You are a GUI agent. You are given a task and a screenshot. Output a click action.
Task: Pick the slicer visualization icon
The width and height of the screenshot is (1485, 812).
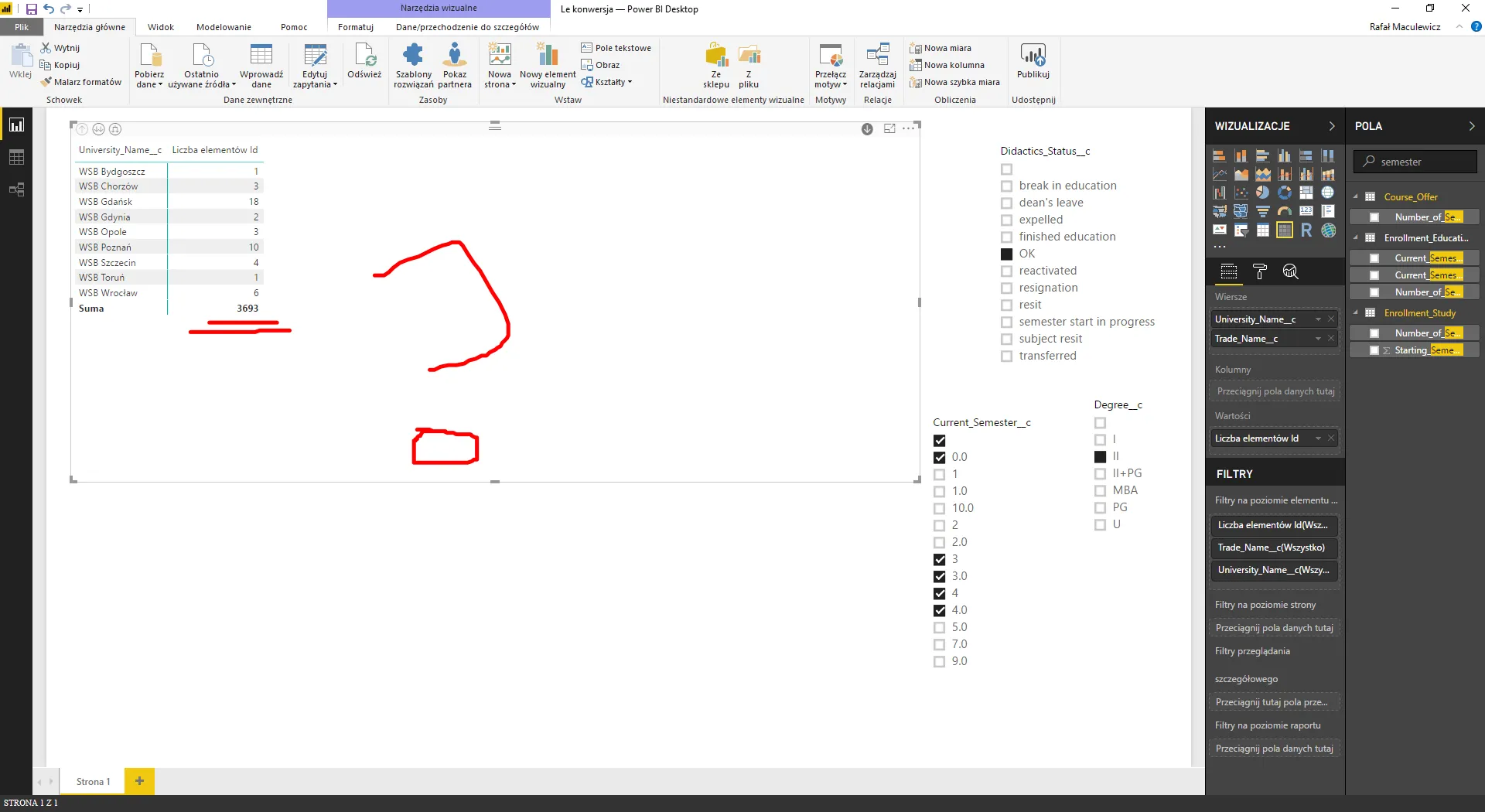tap(1241, 230)
